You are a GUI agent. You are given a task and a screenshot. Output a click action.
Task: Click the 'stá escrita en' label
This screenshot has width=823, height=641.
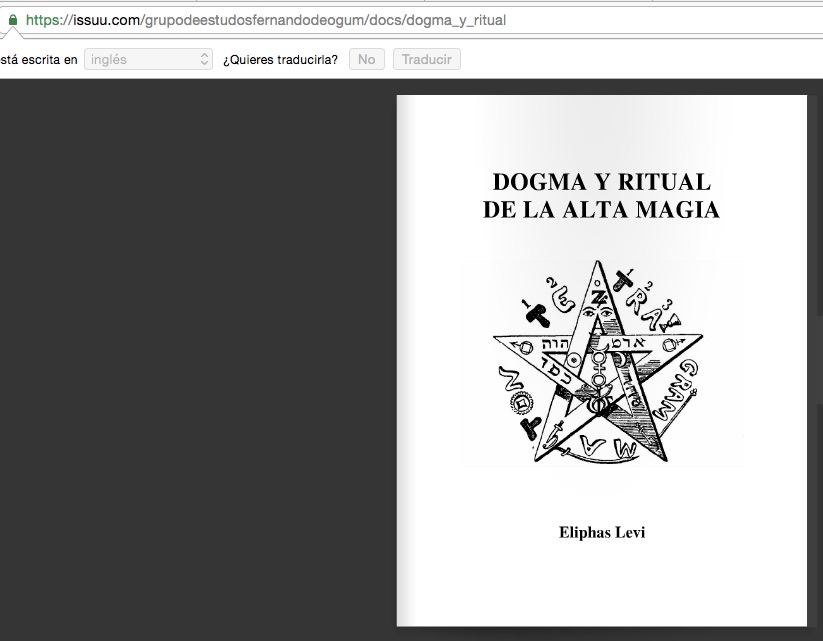(38, 59)
